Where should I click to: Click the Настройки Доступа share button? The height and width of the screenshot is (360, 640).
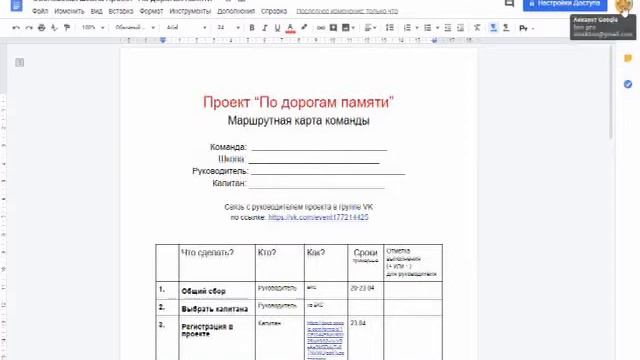[565, 4]
